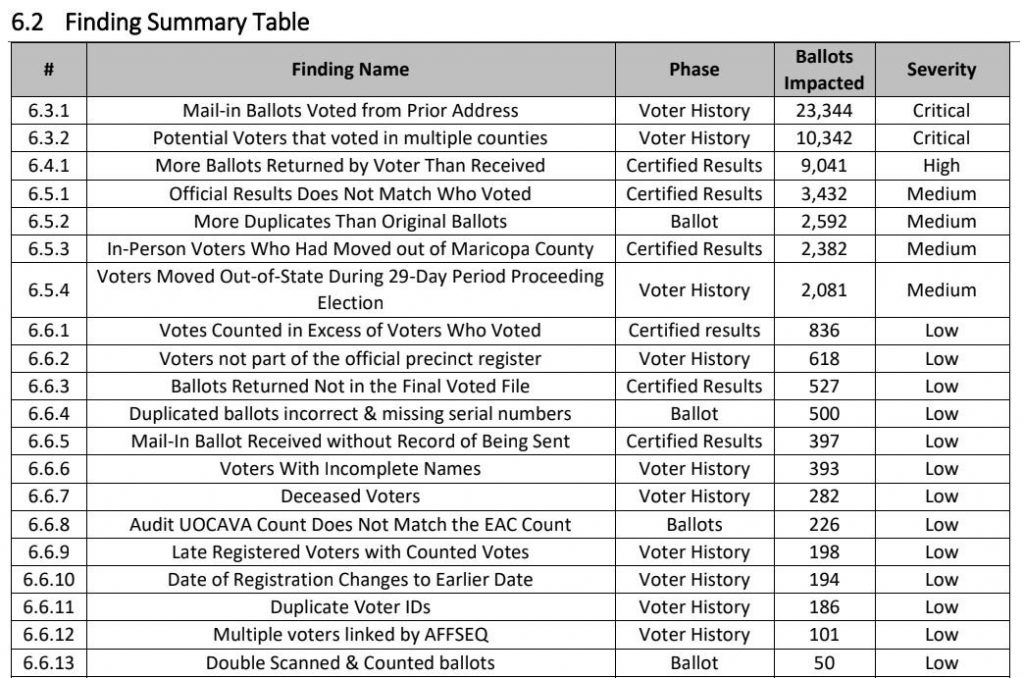Click the 23,344 ballots impacted value
Viewport: 1024px width, 678px height.
(x=823, y=111)
